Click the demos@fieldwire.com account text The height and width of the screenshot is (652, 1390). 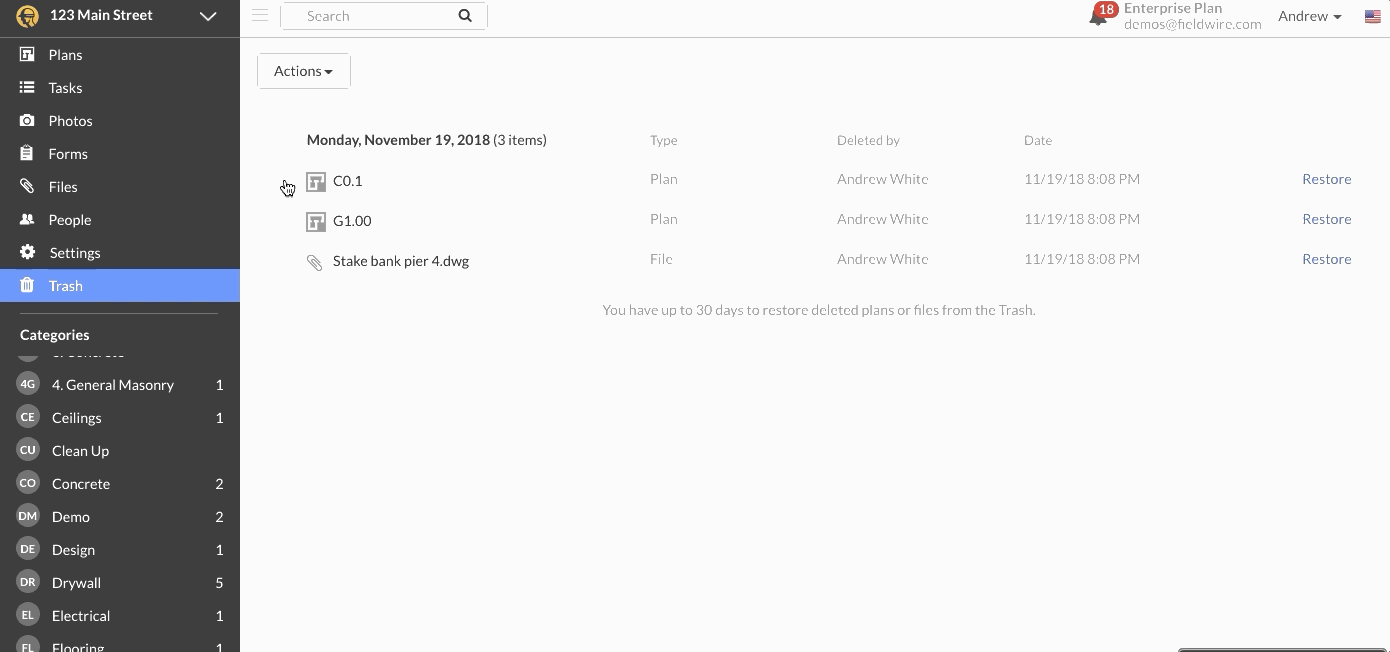[1193, 24]
